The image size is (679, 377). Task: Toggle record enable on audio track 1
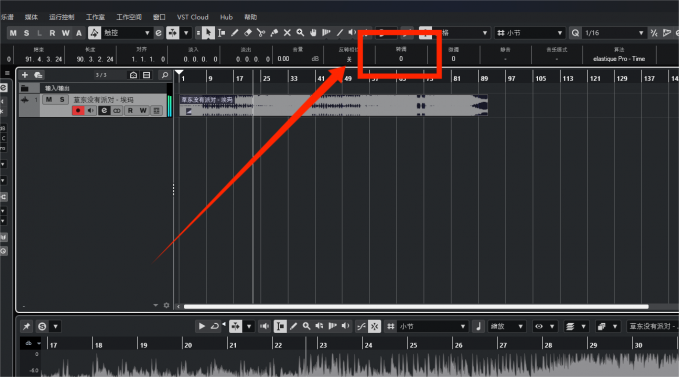click(x=78, y=111)
